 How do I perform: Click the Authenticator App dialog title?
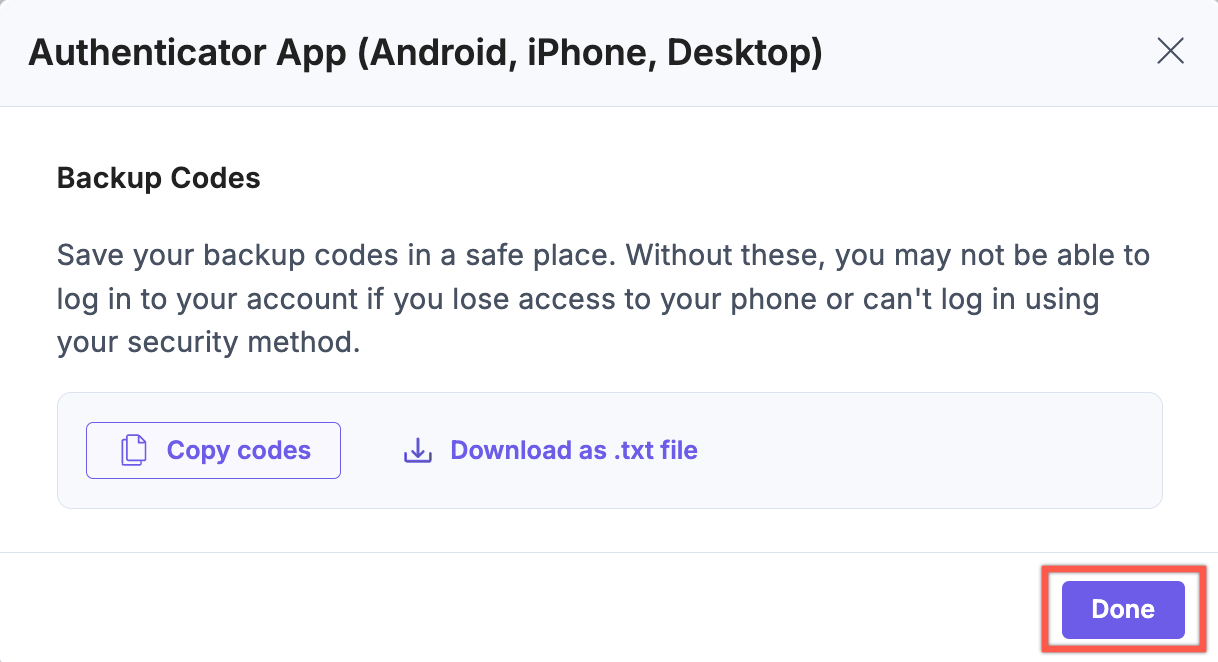click(425, 52)
